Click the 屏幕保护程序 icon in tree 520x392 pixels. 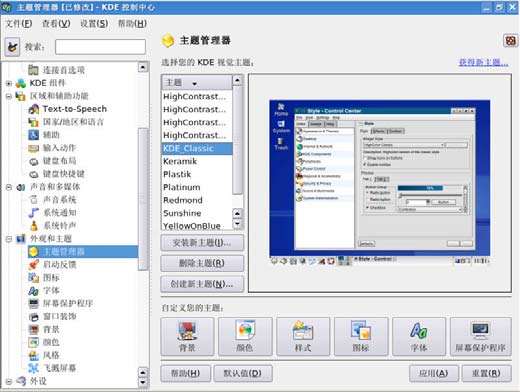(33, 303)
